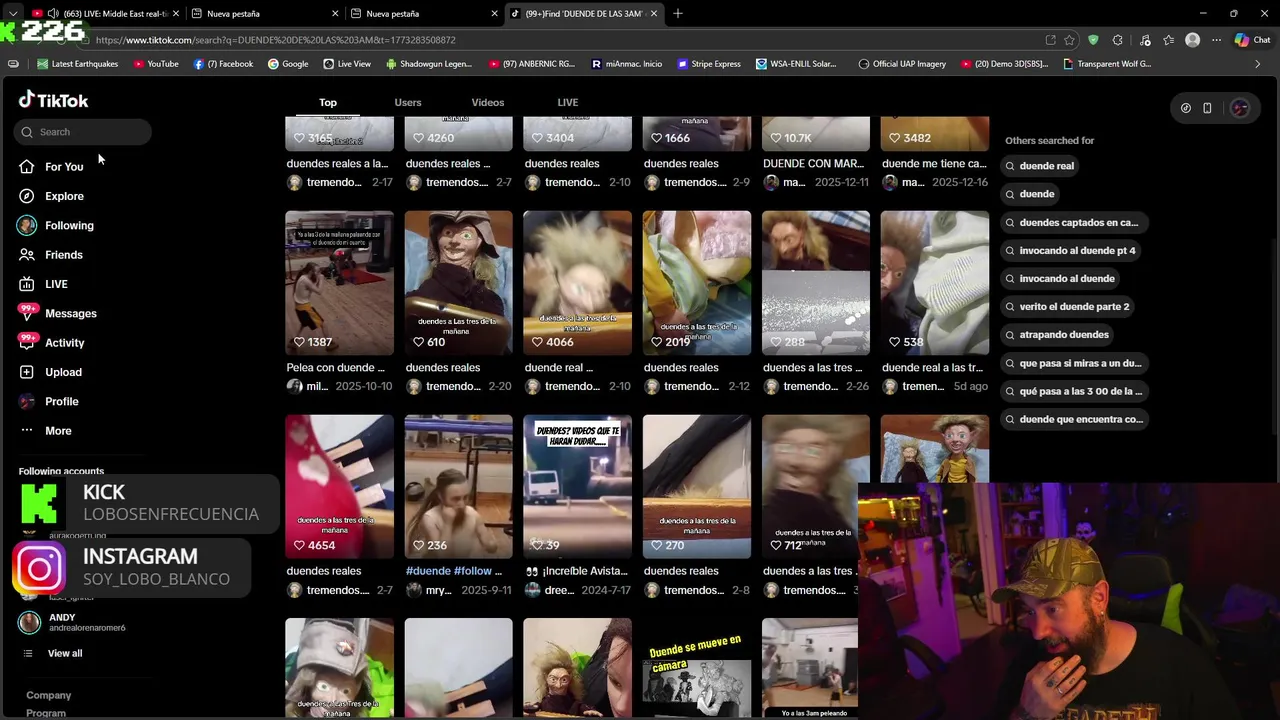
Task: Click the open-in-app icon in address bar
Action: click(1050, 40)
